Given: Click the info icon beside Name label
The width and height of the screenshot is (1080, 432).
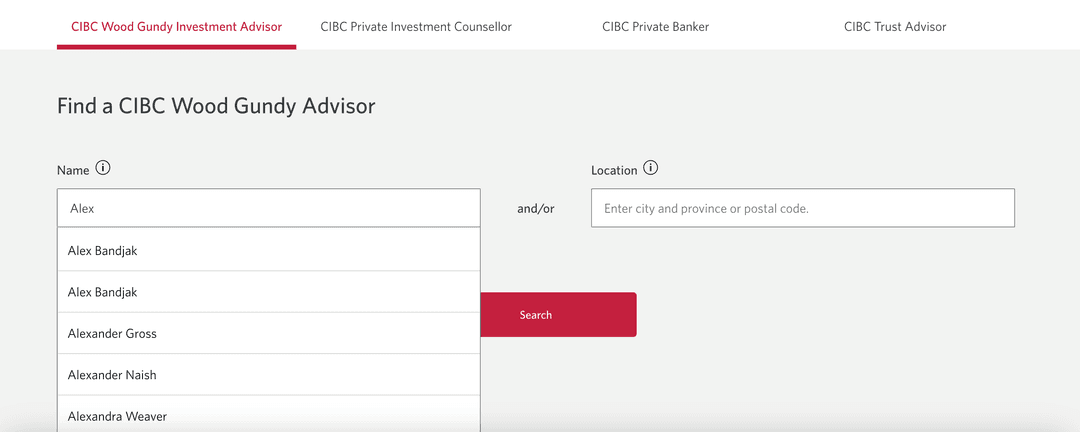Looking at the screenshot, I should coord(103,168).
